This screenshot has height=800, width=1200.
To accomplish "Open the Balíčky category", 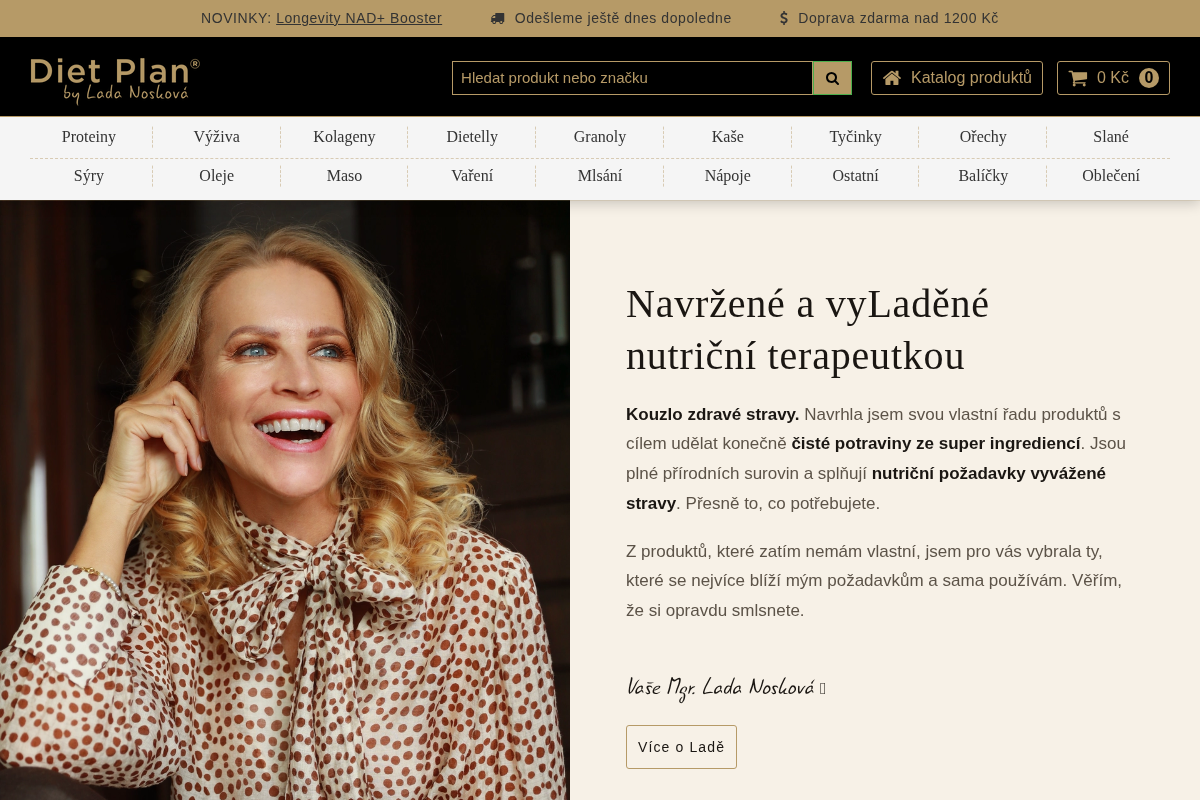I will 983,176.
